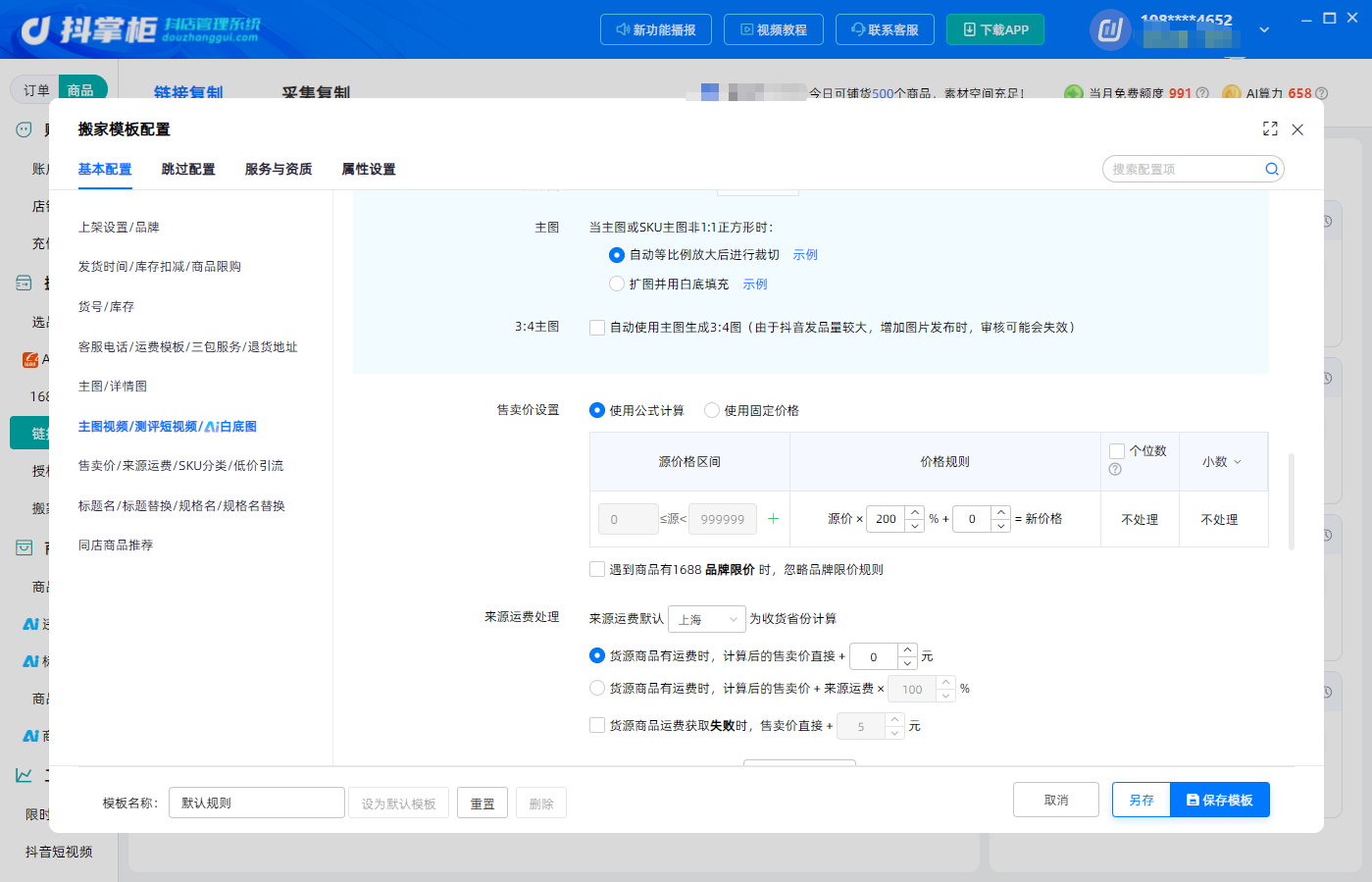Increase the price addition amount after % +
Screen dimensions: 1372x882
[x=1000, y=512]
